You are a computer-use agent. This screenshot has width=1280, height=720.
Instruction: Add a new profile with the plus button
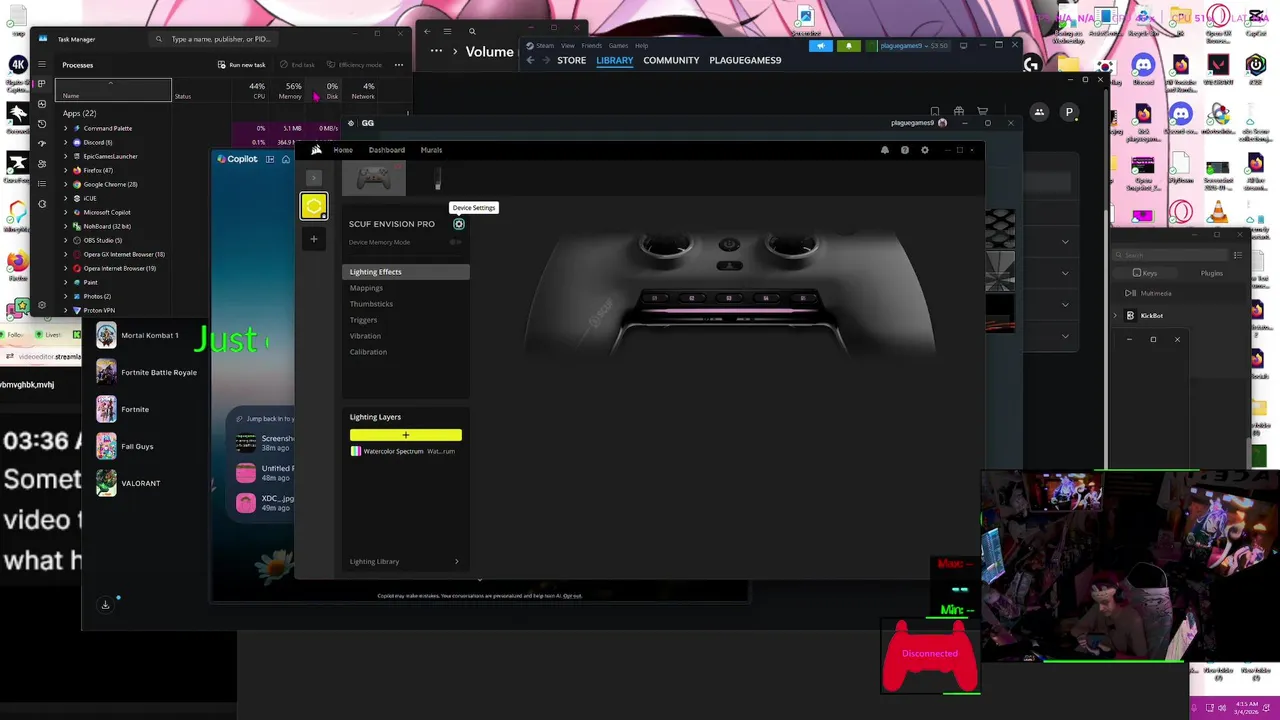coord(314,239)
